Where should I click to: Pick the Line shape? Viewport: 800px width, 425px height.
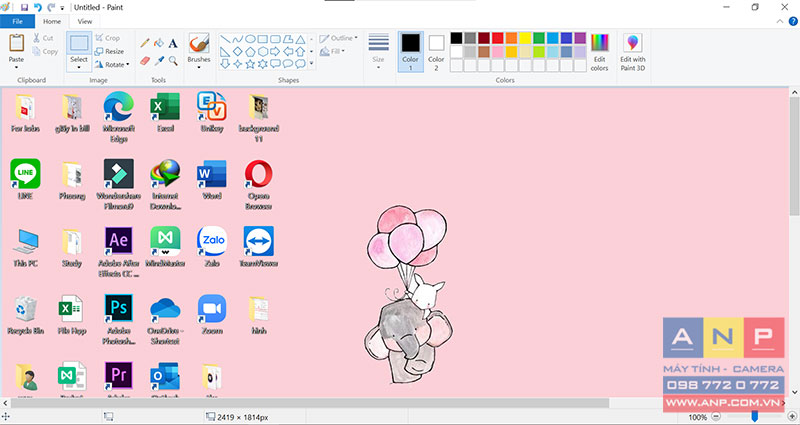point(225,39)
